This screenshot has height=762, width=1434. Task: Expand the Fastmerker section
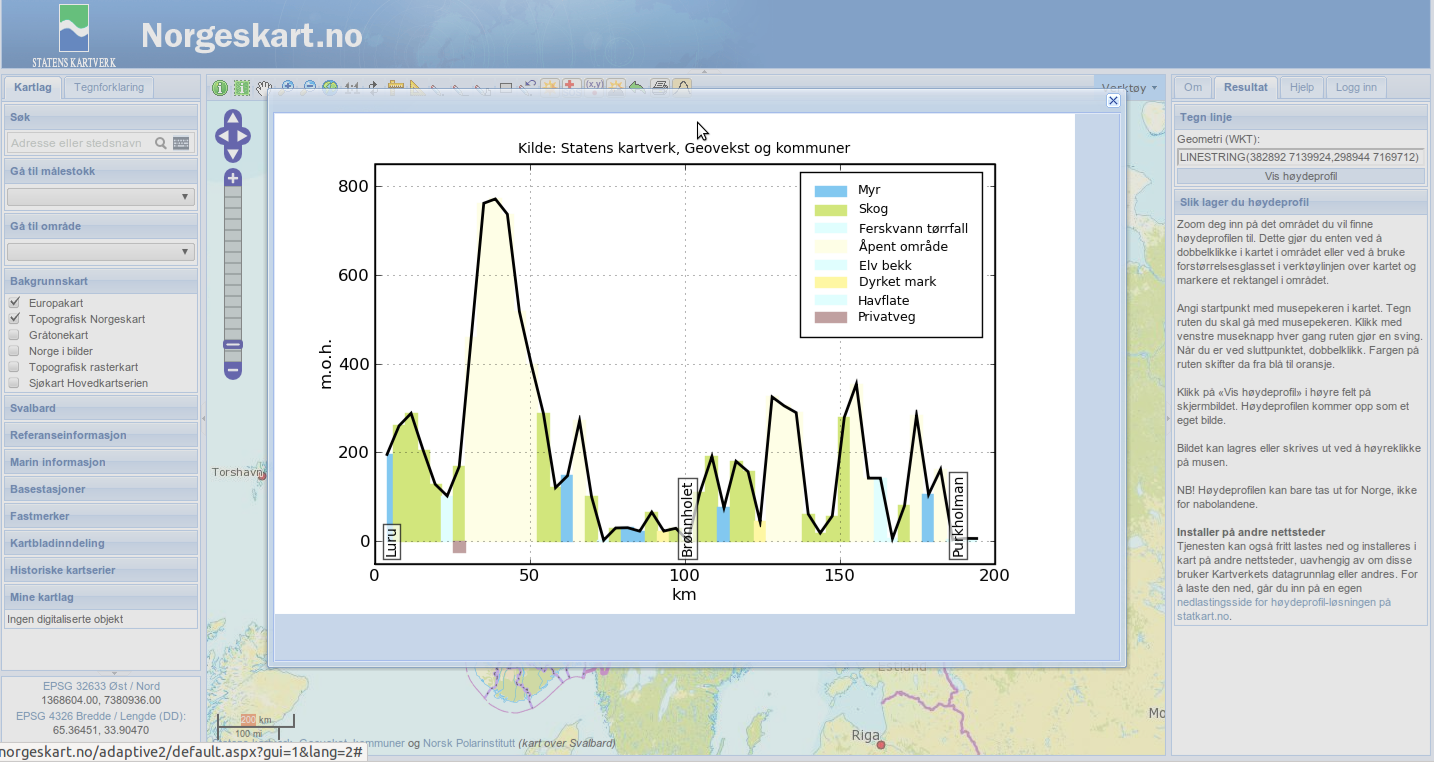click(100, 516)
